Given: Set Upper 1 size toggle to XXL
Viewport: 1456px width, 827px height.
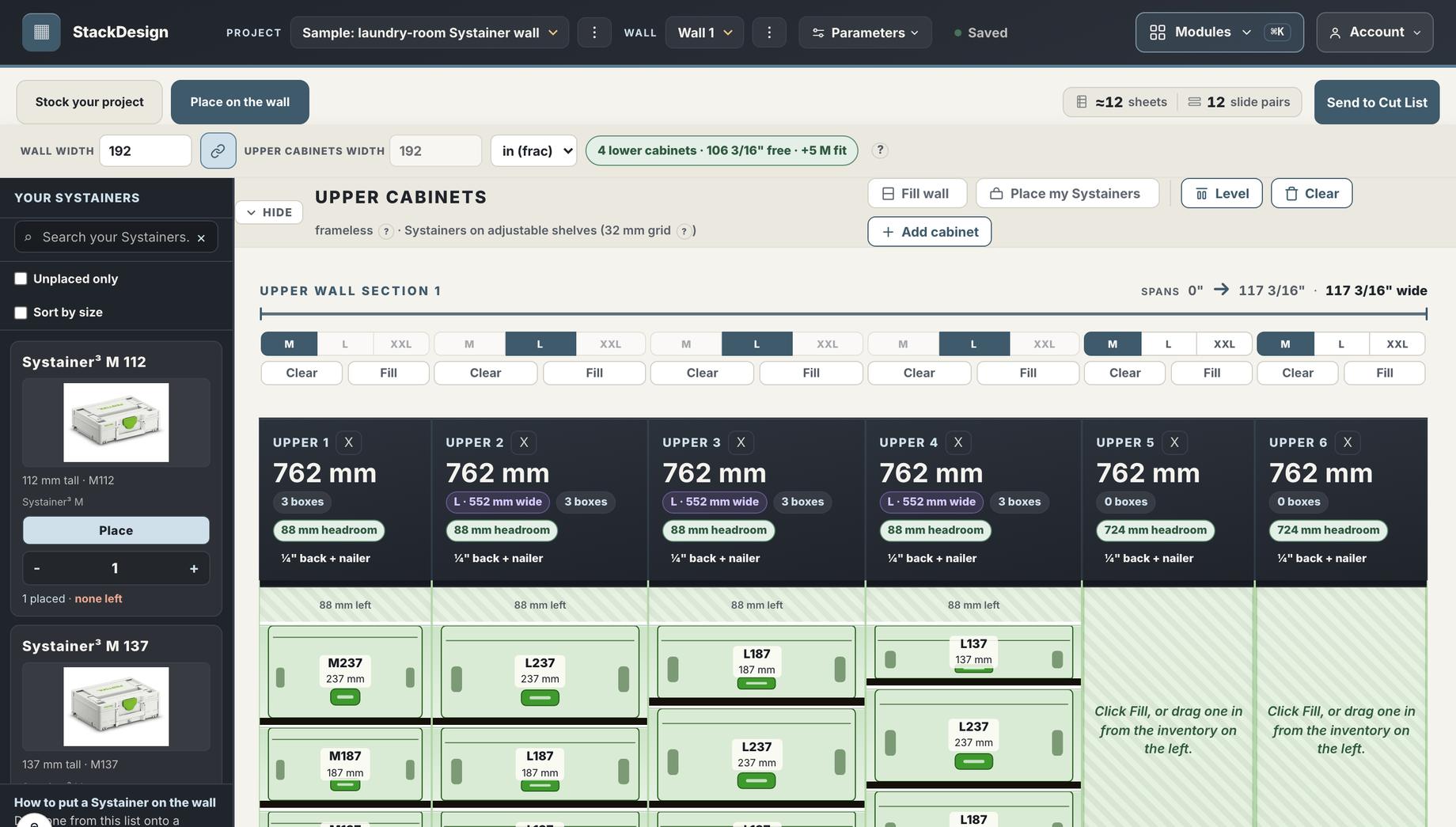Looking at the screenshot, I should pyautogui.click(x=401, y=344).
